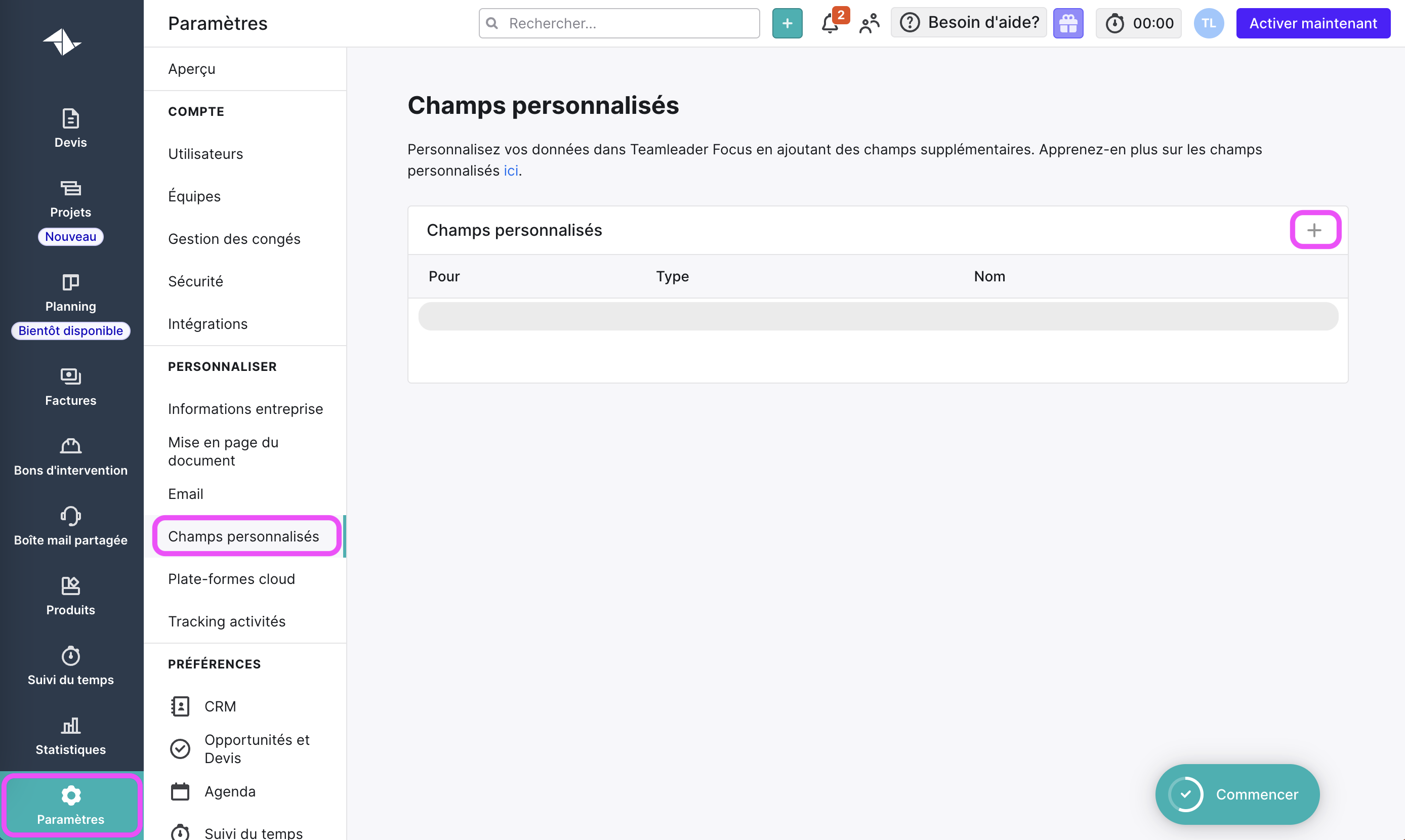The image size is (1405, 840).
Task: Open the notifications bell
Action: pos(831,23)
